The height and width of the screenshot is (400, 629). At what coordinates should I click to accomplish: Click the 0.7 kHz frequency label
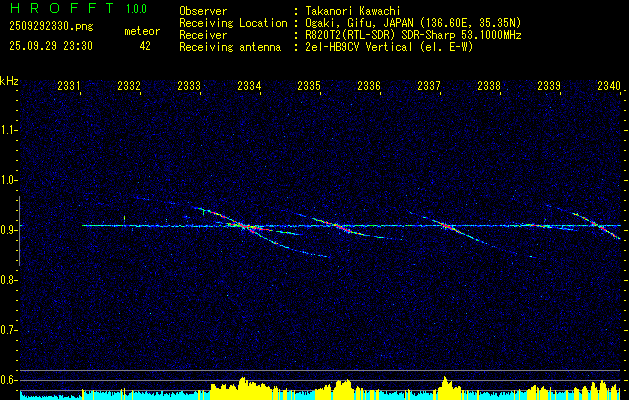8,330
